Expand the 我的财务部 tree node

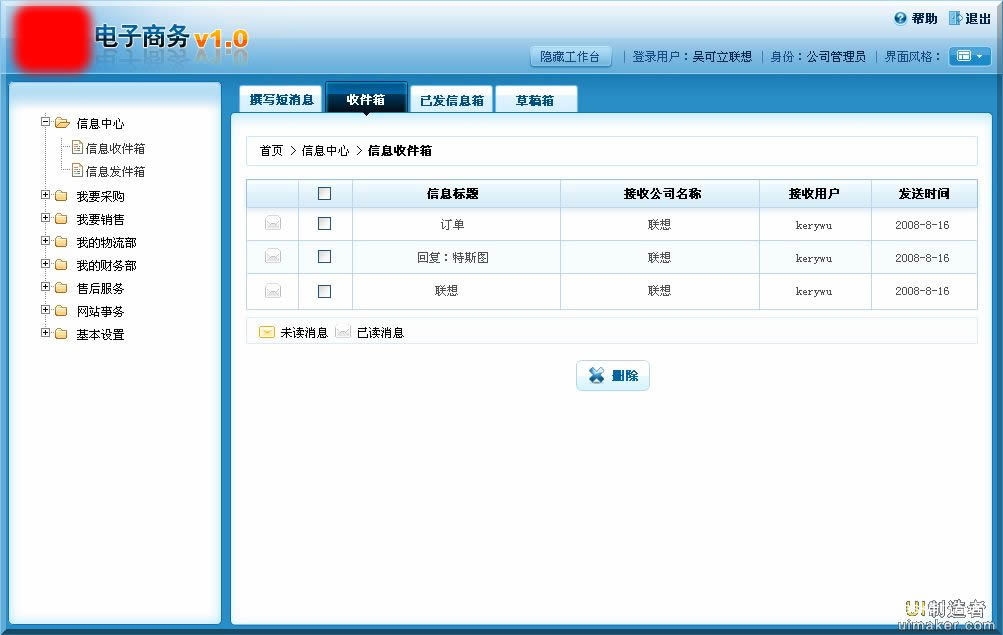click(45, 264)
